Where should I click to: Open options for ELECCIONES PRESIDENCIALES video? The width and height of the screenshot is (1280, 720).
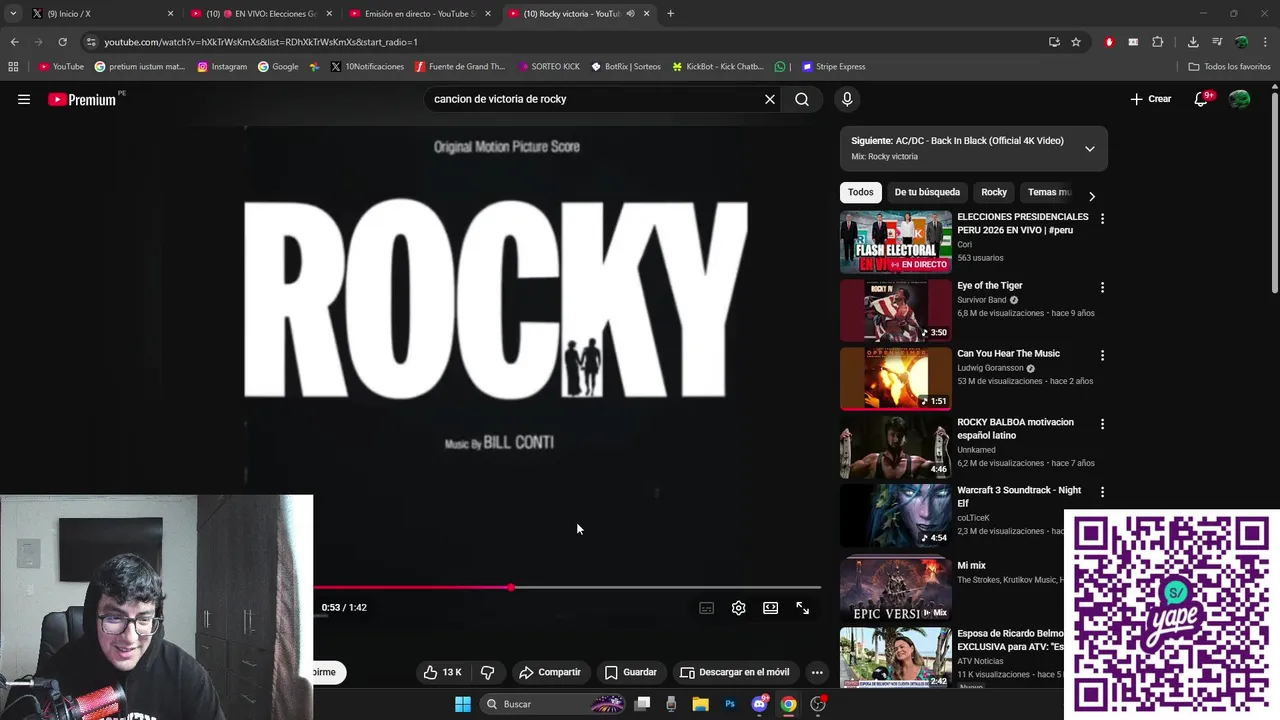tap(1102, 218)
